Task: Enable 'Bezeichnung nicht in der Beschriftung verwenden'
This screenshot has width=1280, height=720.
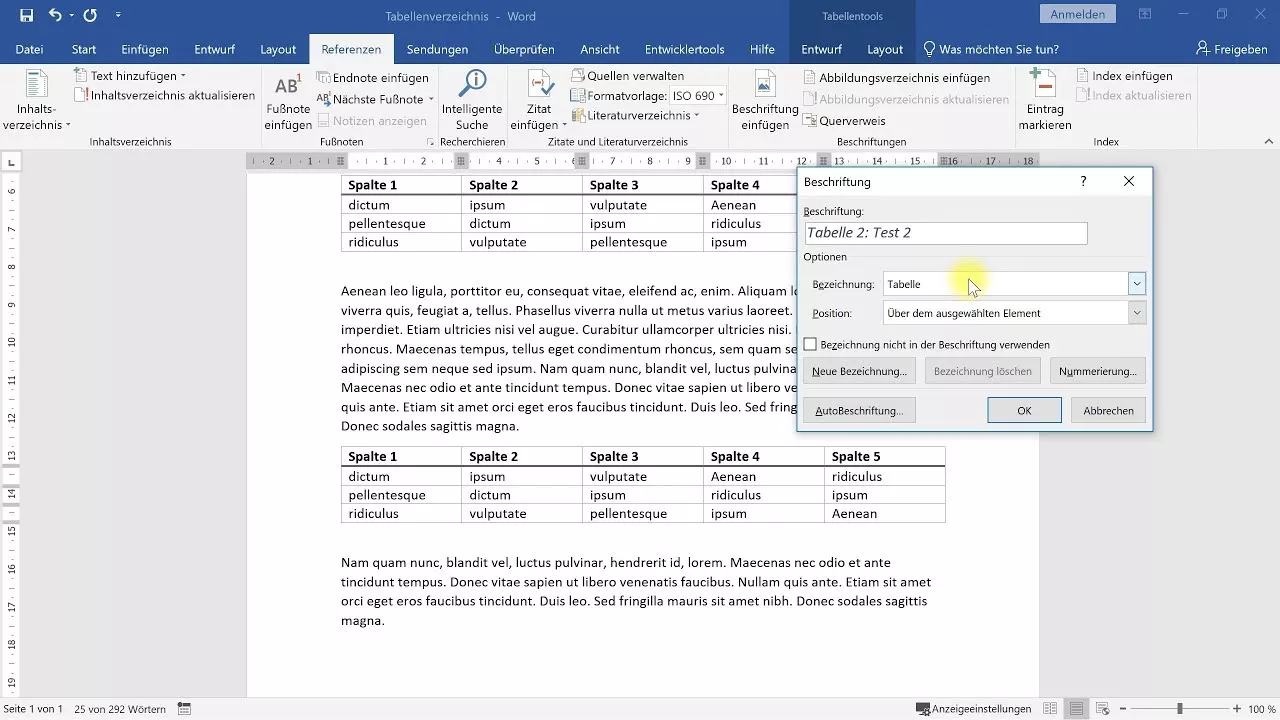Action: click(x=811, y=344)
